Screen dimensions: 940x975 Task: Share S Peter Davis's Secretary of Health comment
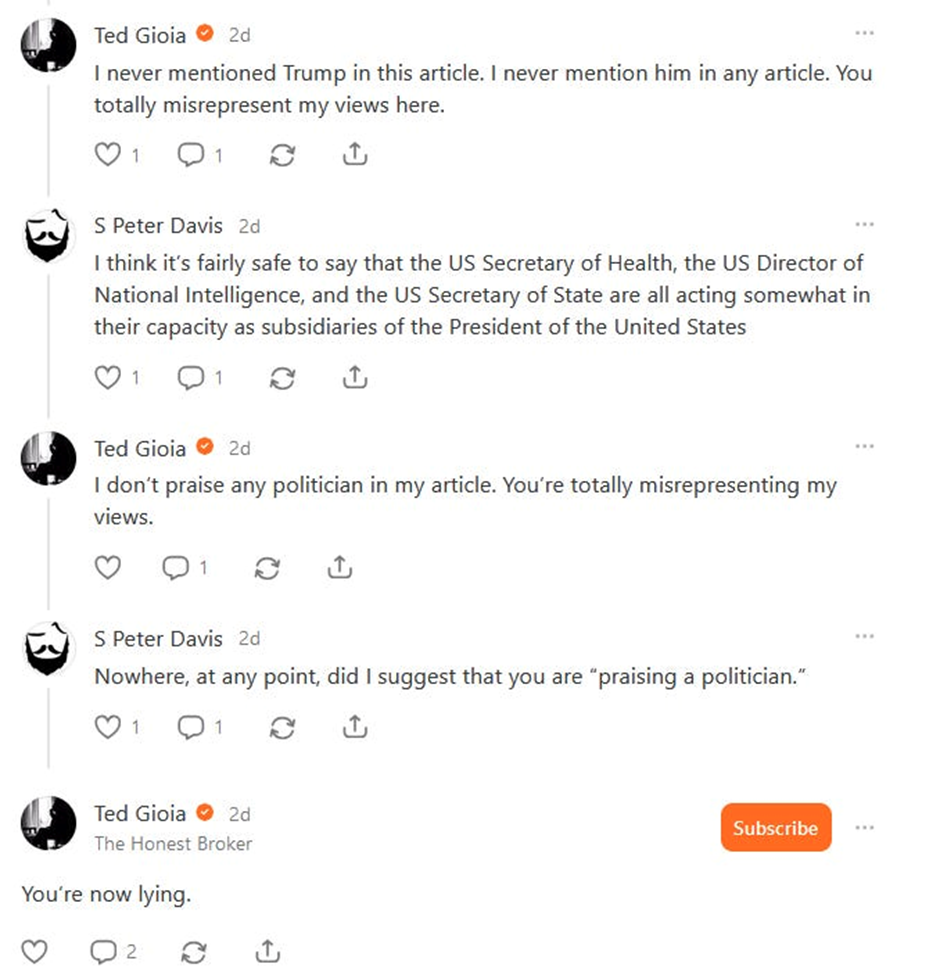[x=355, y=377]
